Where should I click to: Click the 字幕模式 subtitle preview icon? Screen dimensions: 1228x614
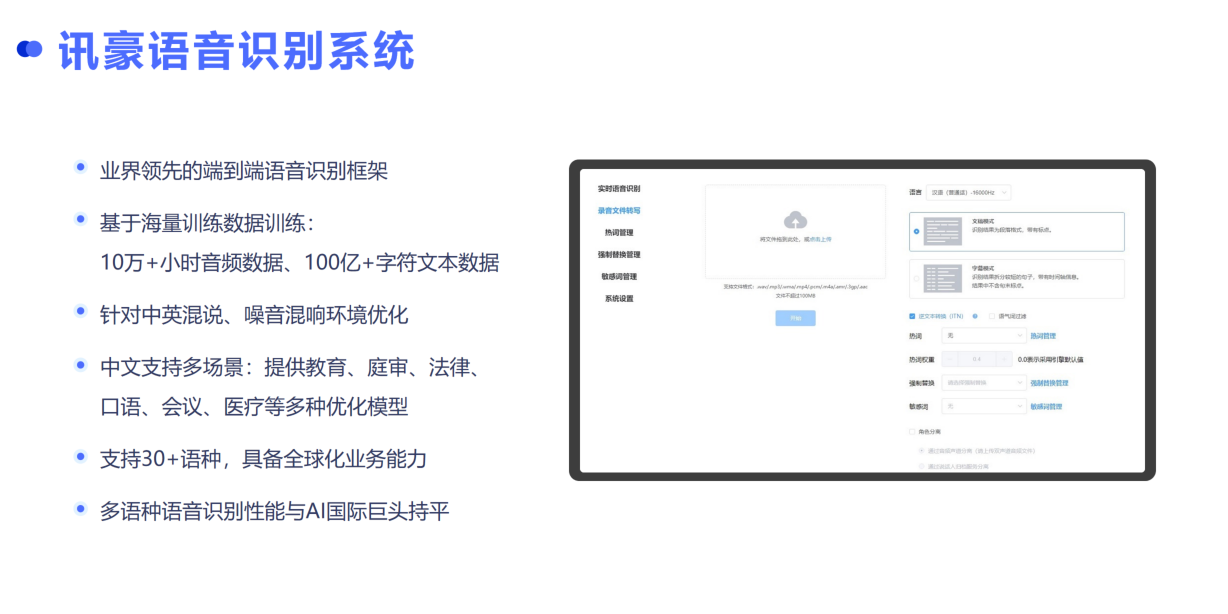tap(943, 278)
